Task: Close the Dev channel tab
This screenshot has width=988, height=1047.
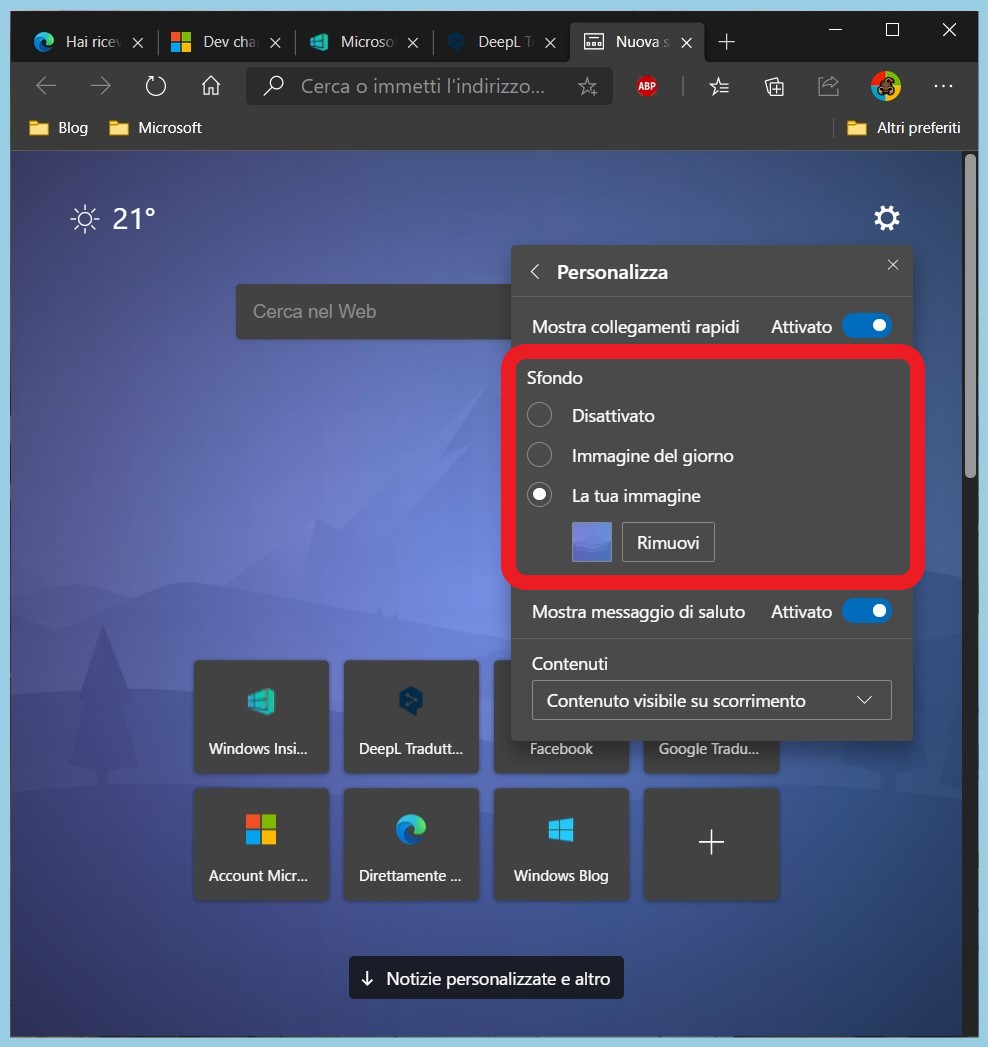Action: pos(275,43)
